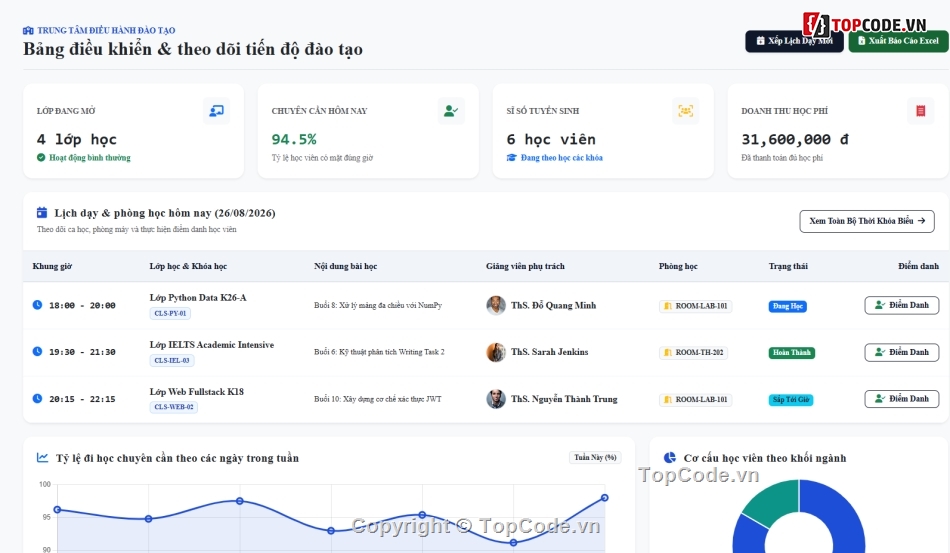This screenshot has width=950, height=553.
Task: Click lesson Buổi 8: Xử lý mảng đa chiều
Action: click(x=378, y=305)
